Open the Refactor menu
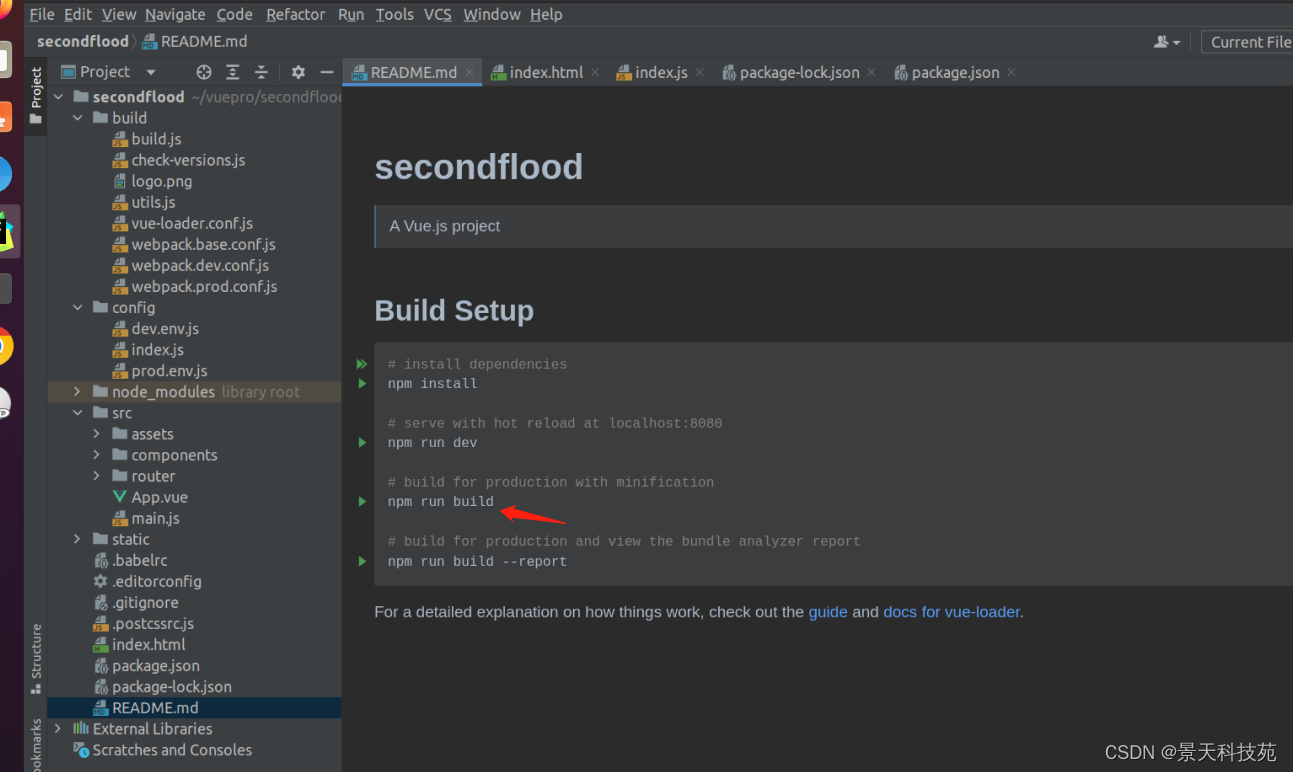1293x772 pixels. pyautogui.click(x=295, y=14)
